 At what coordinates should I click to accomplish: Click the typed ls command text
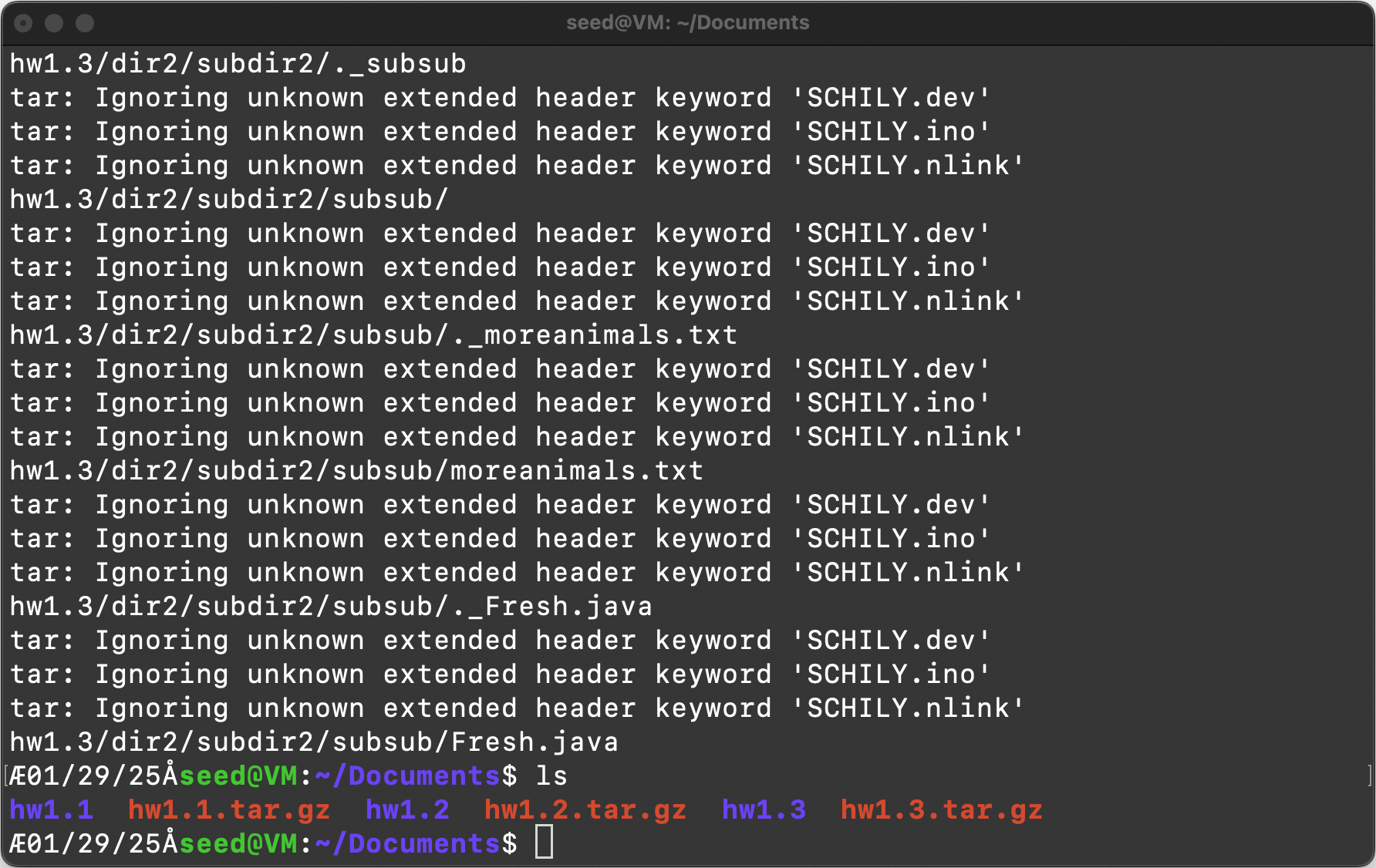(x=551, y=775)
